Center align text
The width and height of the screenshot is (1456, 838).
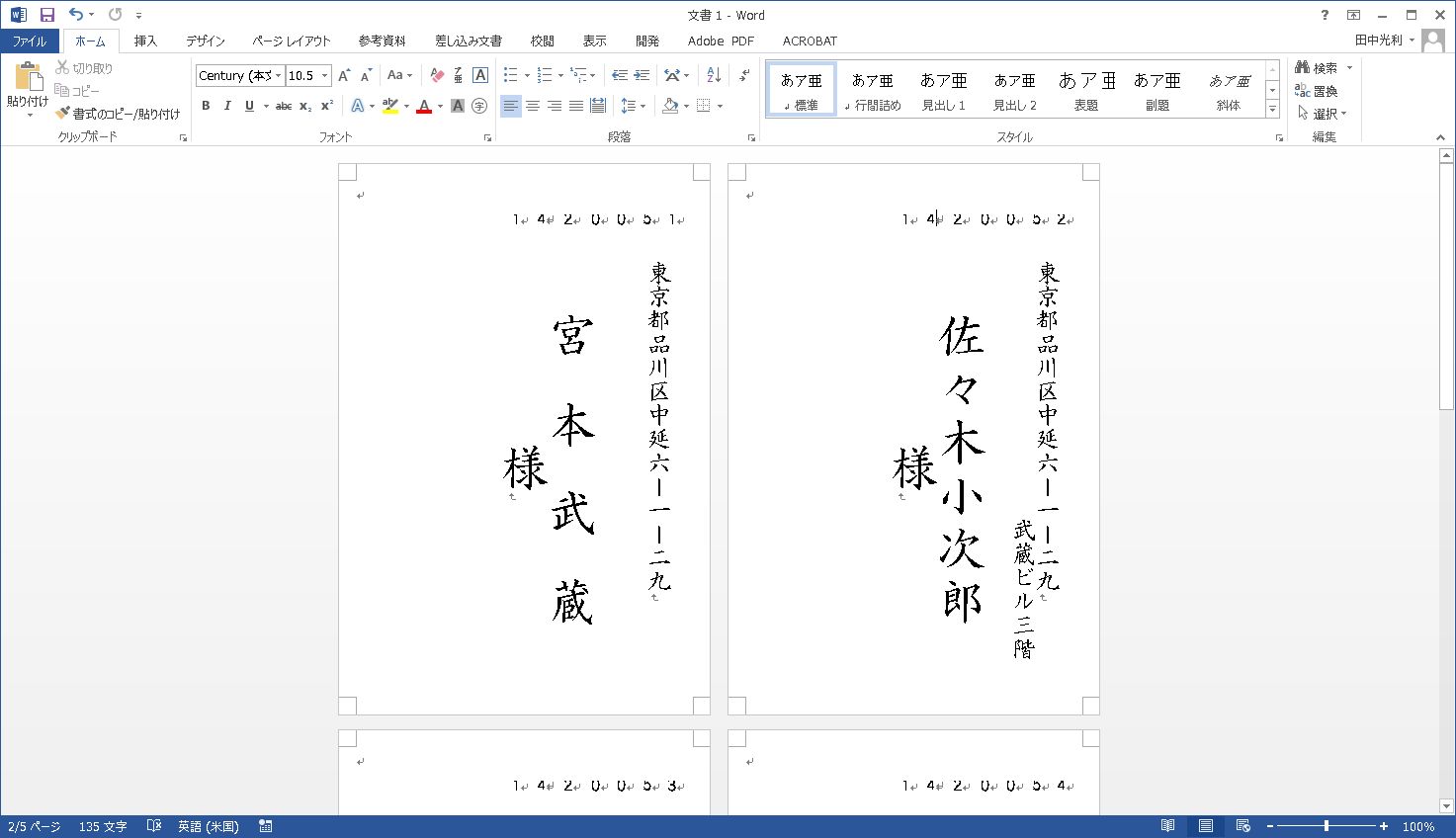[x=532, y=106]
